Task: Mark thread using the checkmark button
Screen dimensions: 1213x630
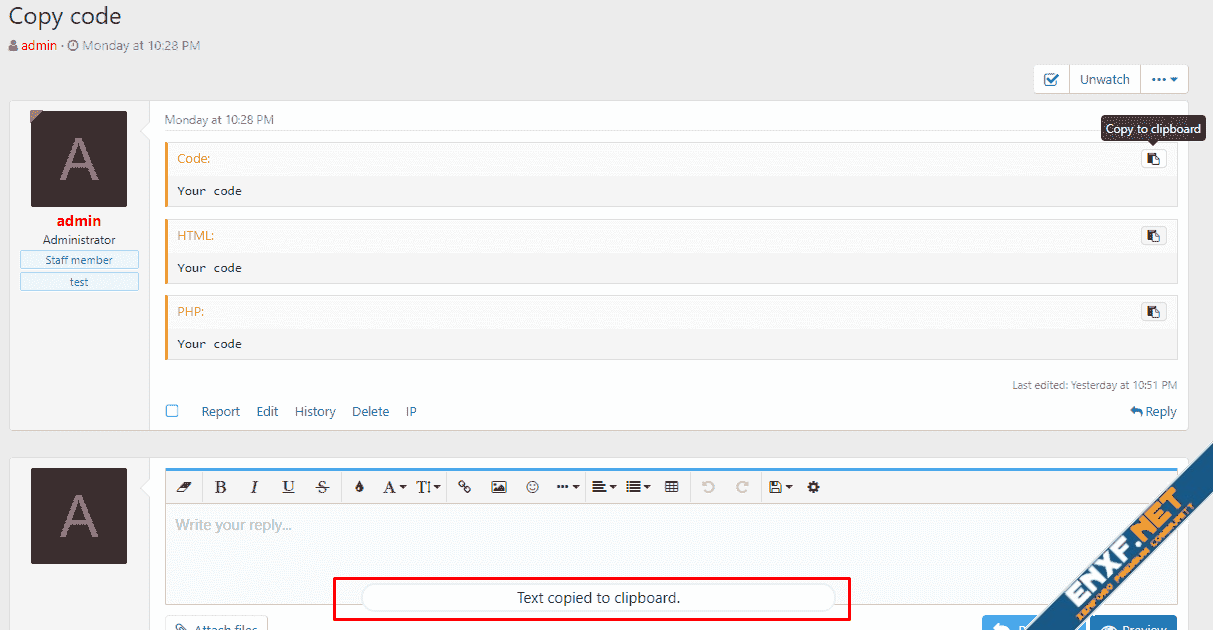Action: pos(1051,80)
